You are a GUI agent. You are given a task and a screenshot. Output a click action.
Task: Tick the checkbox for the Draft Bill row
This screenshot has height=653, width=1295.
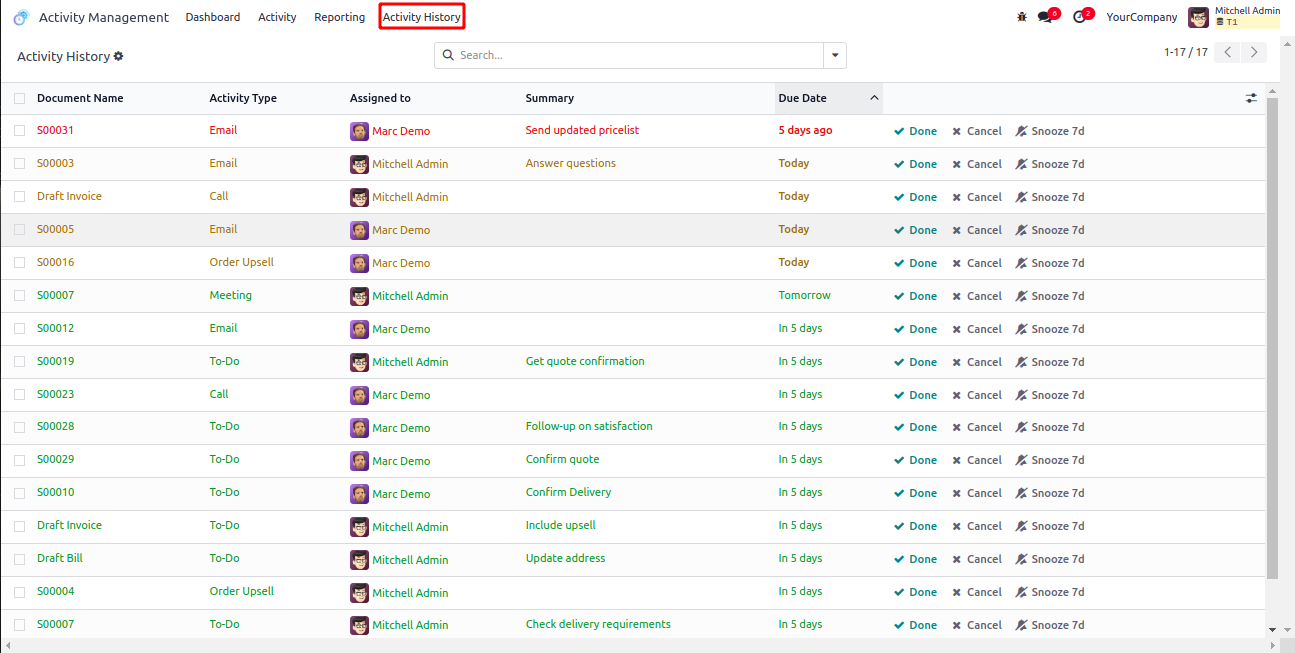pos(20,559)
